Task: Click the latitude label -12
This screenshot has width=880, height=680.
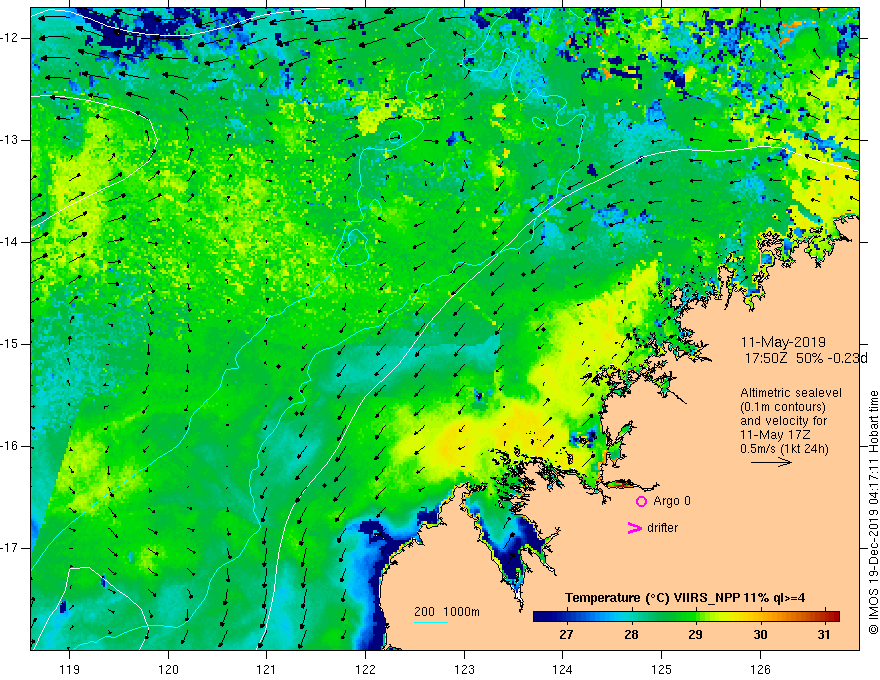Action: [11, 38]
